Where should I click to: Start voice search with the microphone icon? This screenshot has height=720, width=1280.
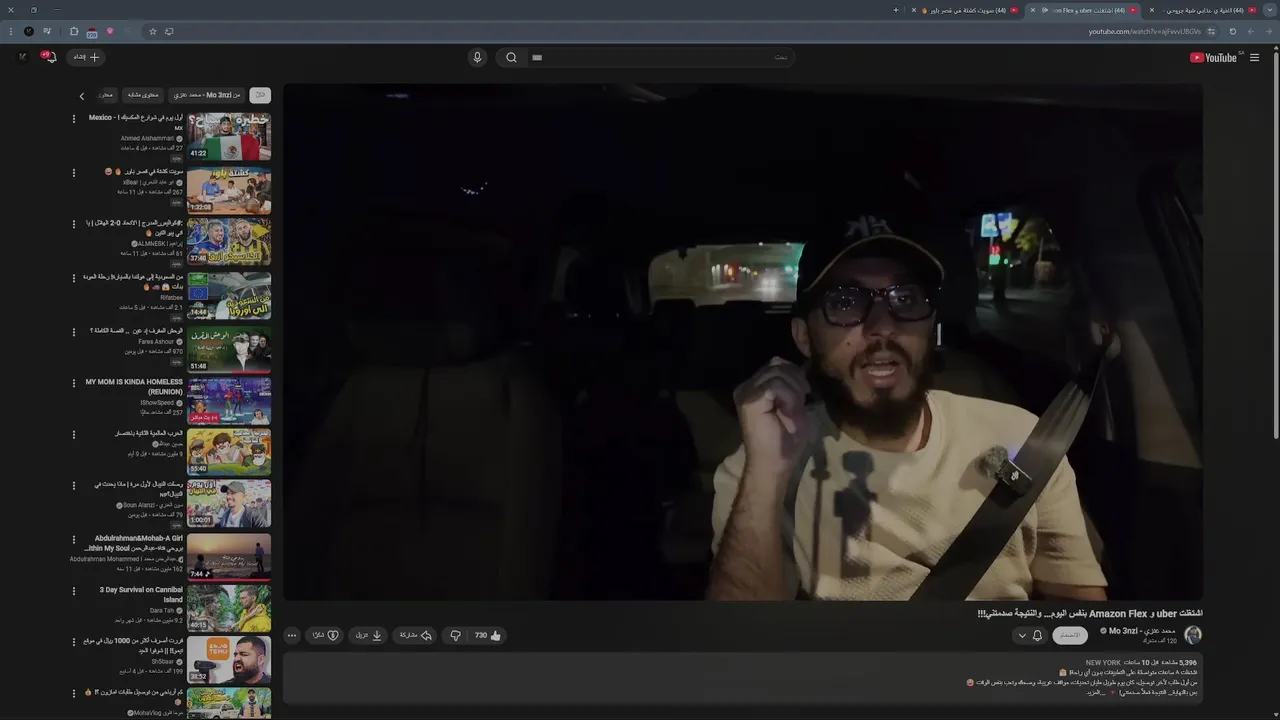click(x=477, y=57)
